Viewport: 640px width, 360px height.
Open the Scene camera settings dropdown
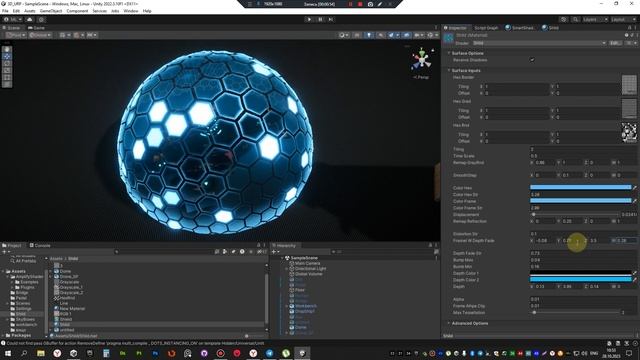[x=419, y=35]
